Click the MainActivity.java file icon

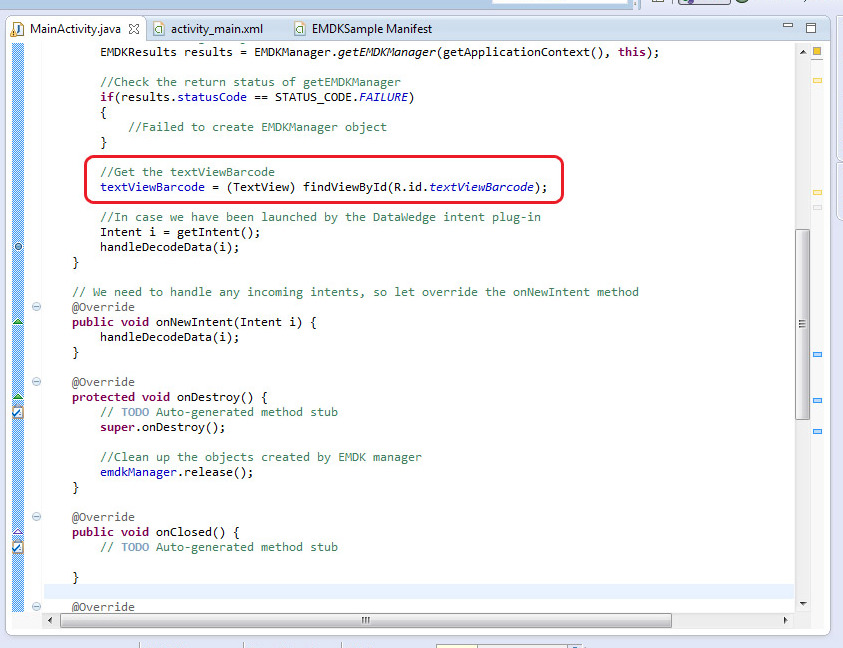pos(17,29)
